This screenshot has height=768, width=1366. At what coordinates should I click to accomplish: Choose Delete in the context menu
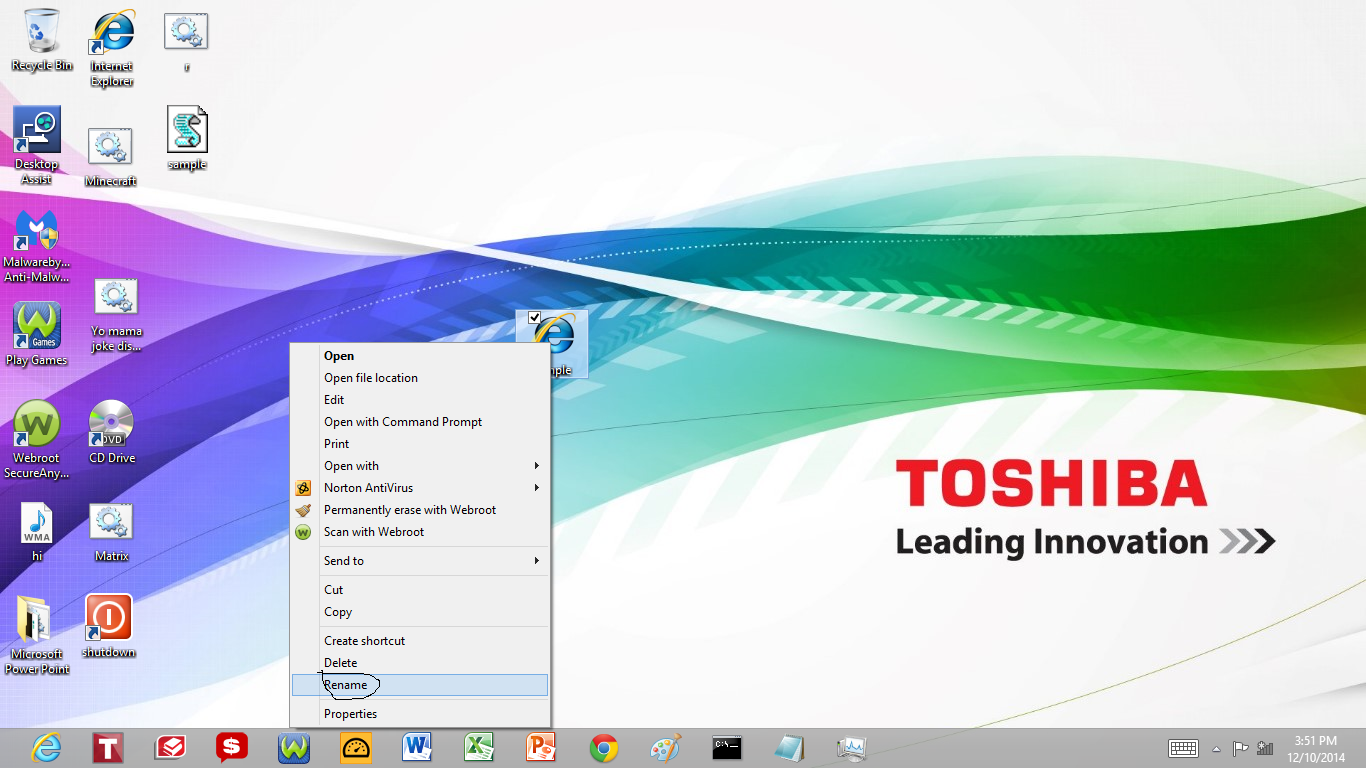(x=419, y=663)
